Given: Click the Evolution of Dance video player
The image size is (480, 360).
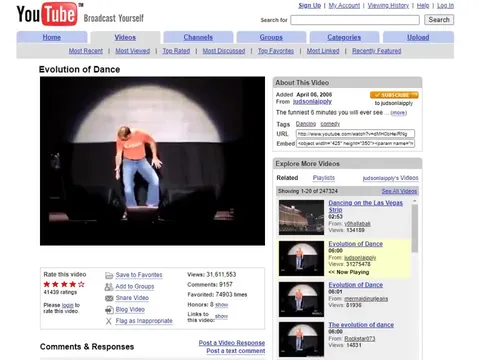Looking at the screenshot, I should 152,161.
